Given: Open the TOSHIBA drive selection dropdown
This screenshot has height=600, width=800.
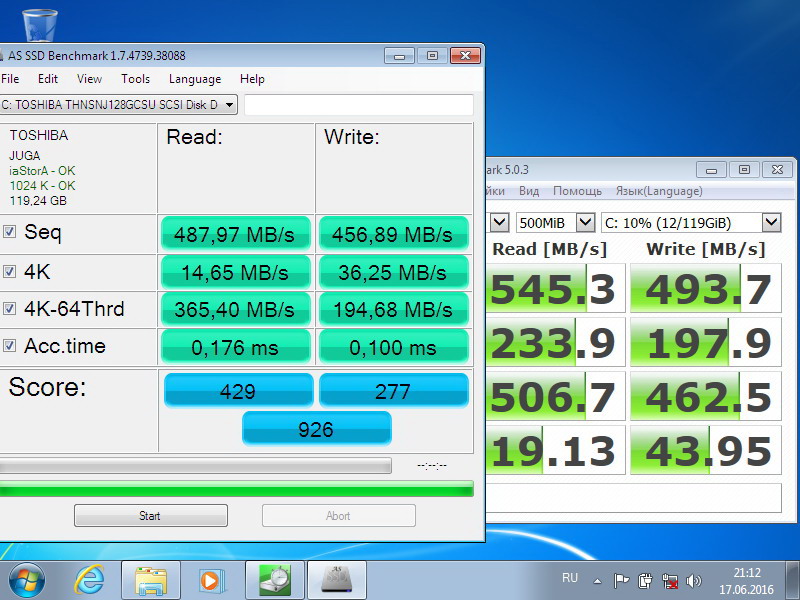Looking at the screenshot, I should (x=118, y=105).
